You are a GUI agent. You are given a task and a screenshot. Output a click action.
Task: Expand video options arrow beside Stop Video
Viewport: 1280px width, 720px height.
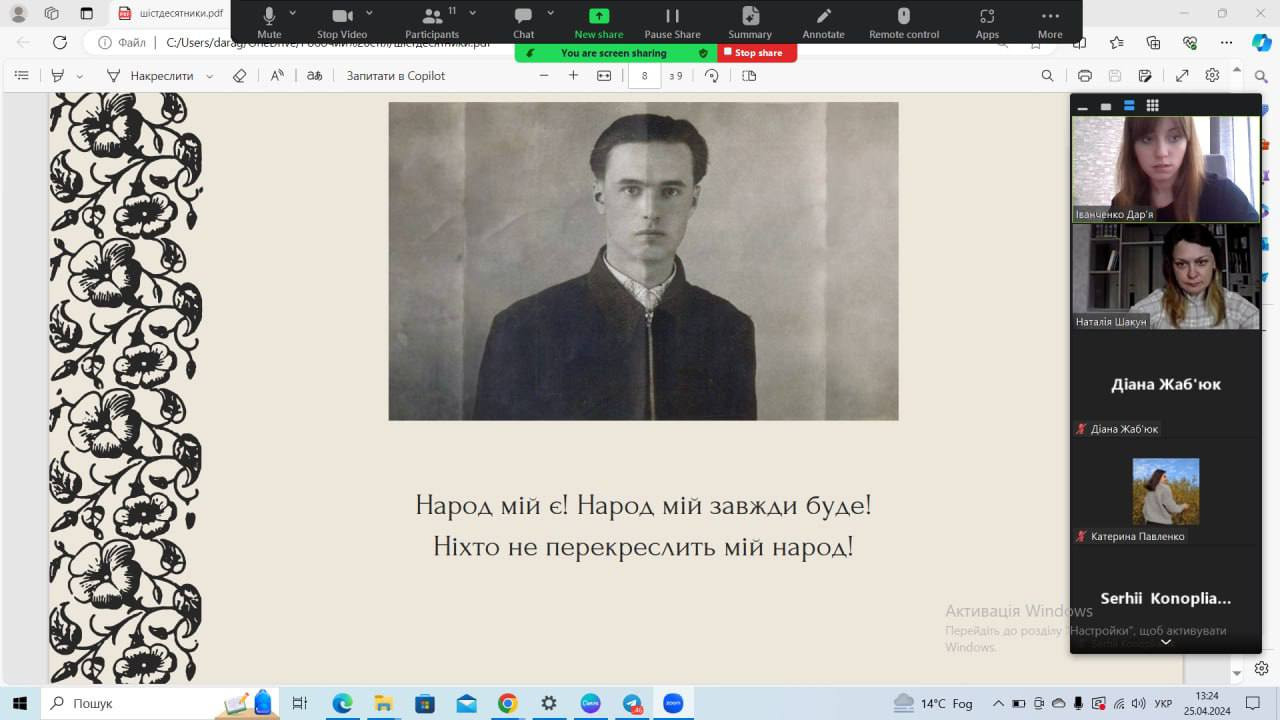click(x=369, y=13)
